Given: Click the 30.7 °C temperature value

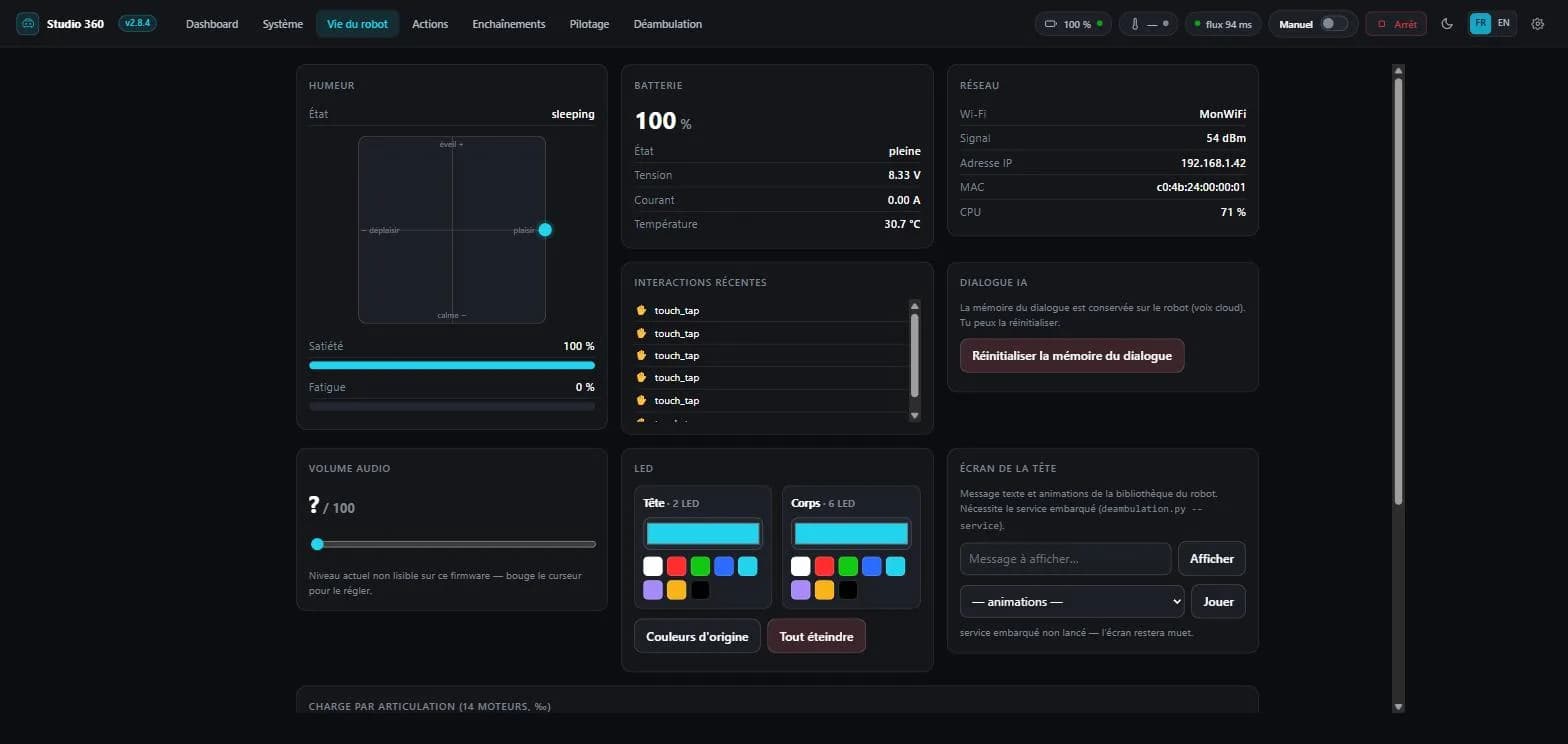Looking at the screenshot, I should tap(902, 224).
